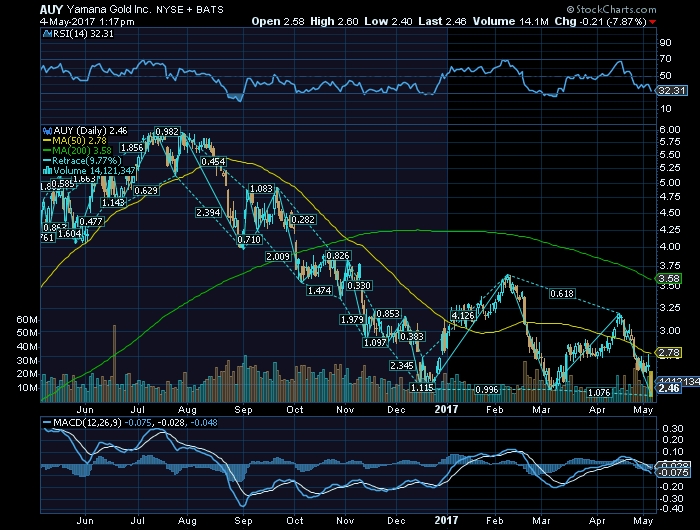Click the Last 2.46 header value
700x530 pixels.
442,21
